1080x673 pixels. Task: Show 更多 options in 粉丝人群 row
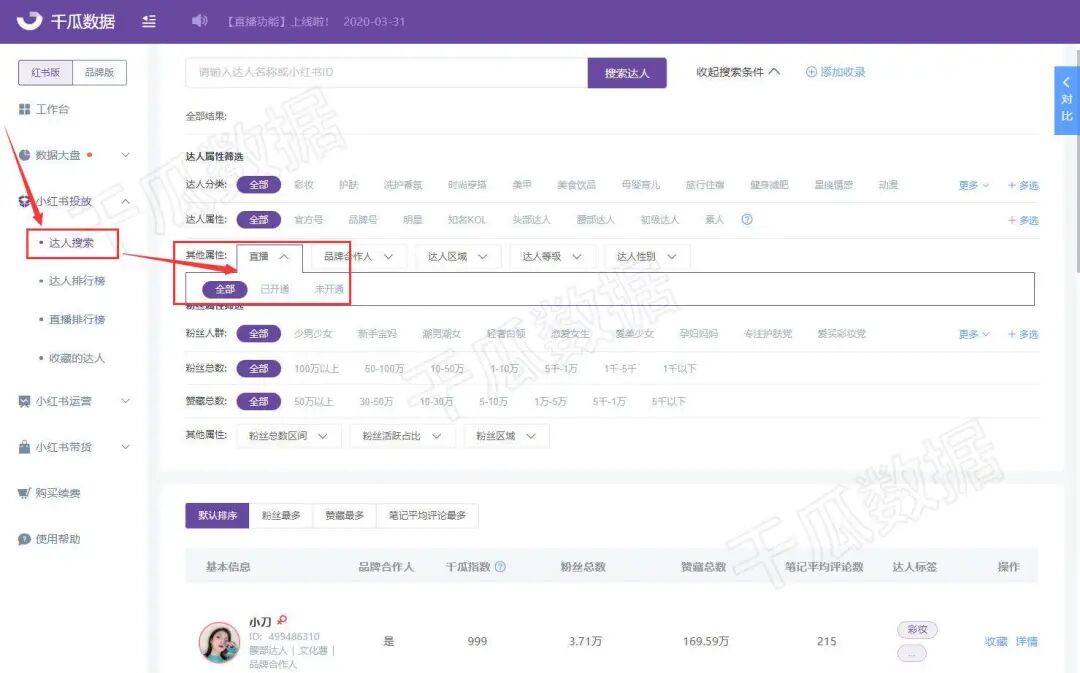click(x=973, y=334)
